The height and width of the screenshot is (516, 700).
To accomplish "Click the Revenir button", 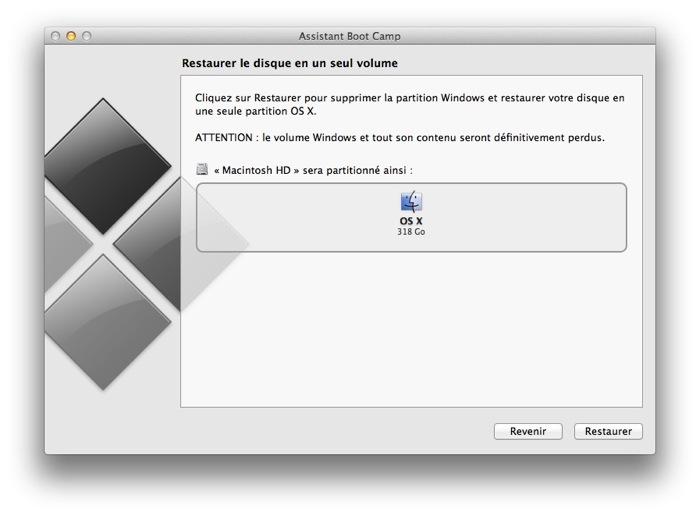I will (528, 431).
